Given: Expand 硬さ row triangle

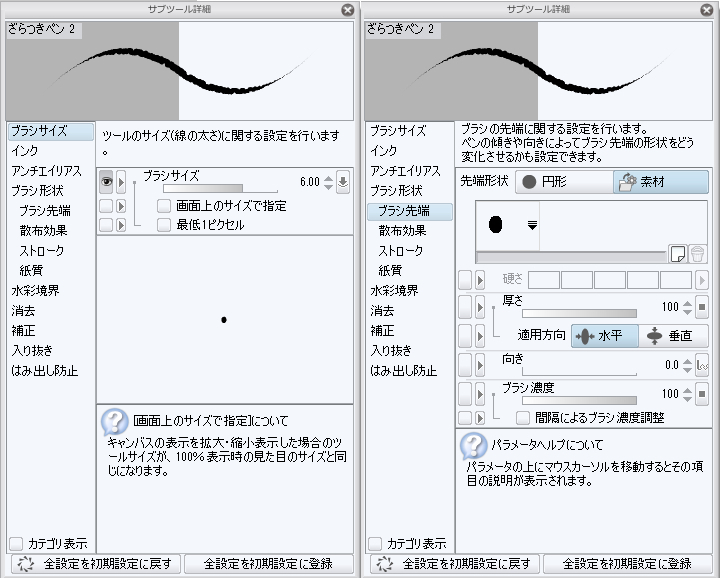Looking at the screenshot, I should click(x=480, y=280).
